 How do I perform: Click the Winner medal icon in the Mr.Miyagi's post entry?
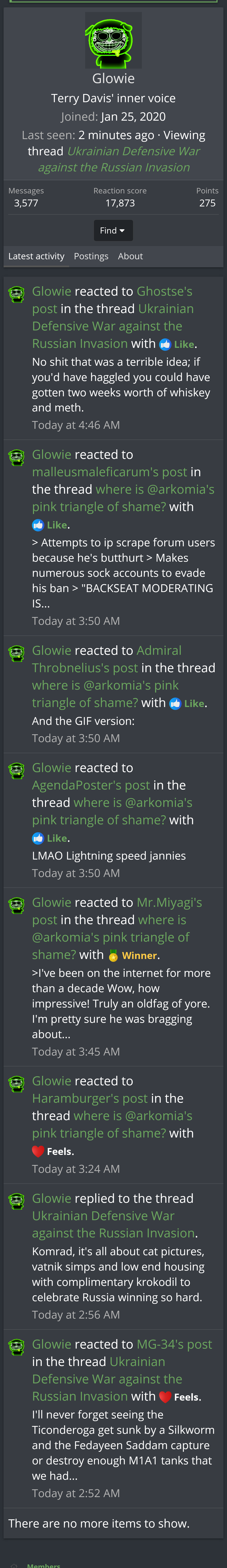(113, 956)
